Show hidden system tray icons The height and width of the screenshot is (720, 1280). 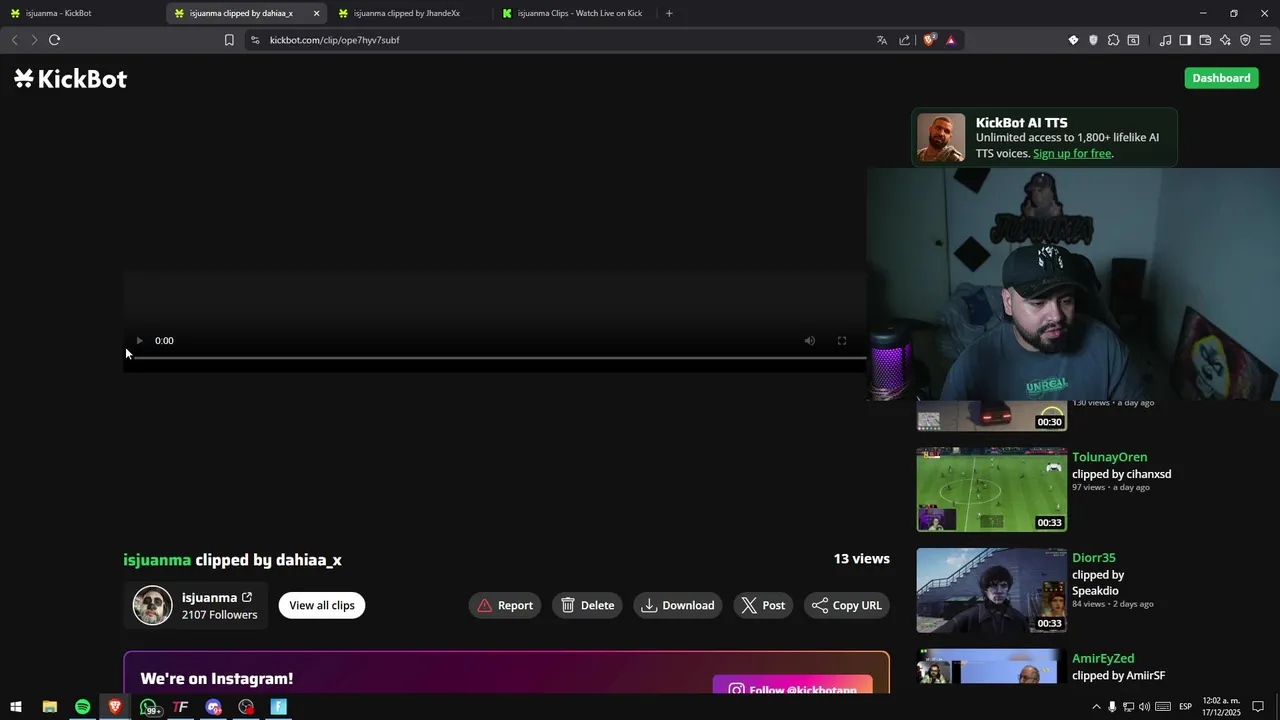(x=1096, y=707)
